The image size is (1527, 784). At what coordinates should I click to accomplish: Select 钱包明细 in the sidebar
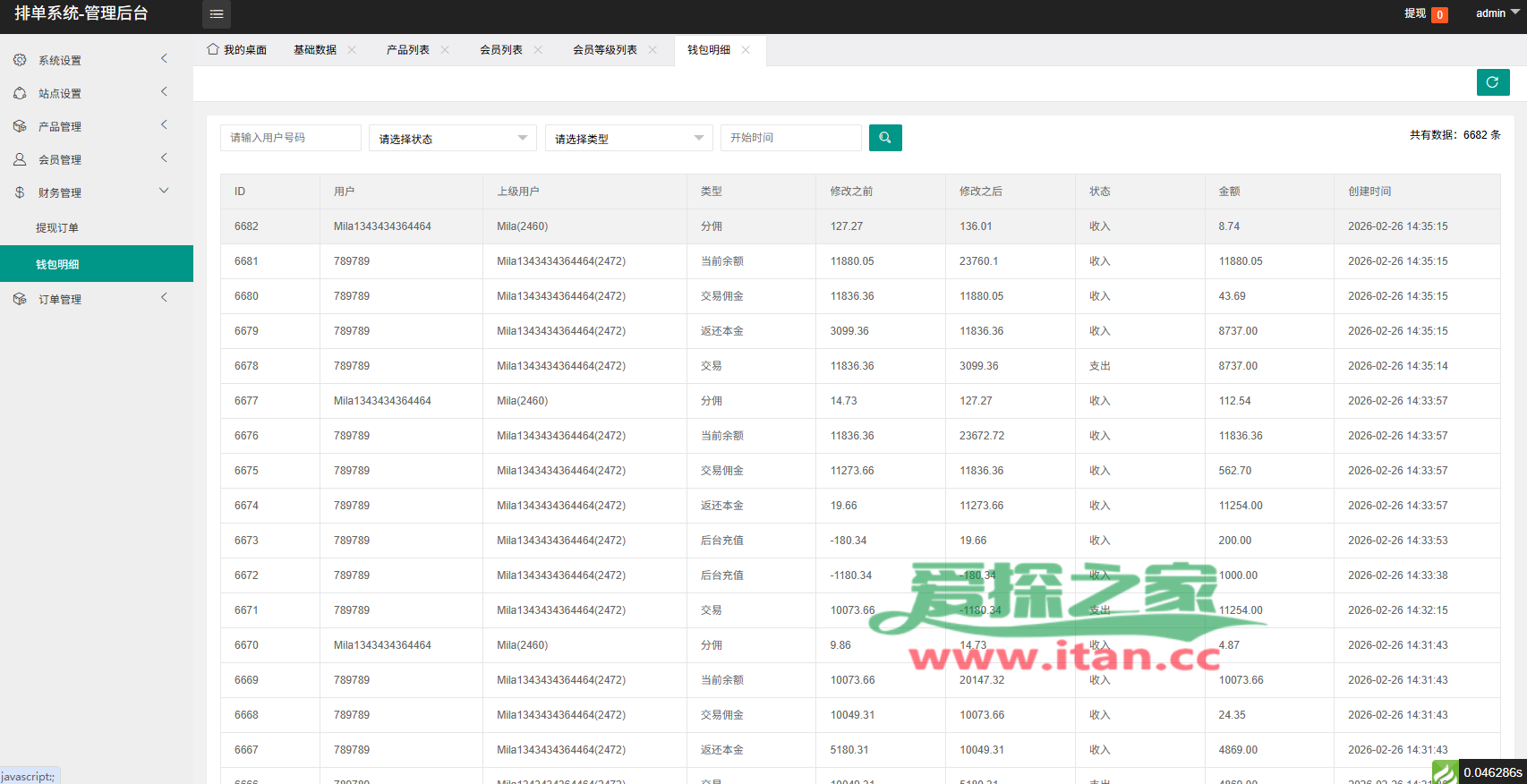point(57,264)
